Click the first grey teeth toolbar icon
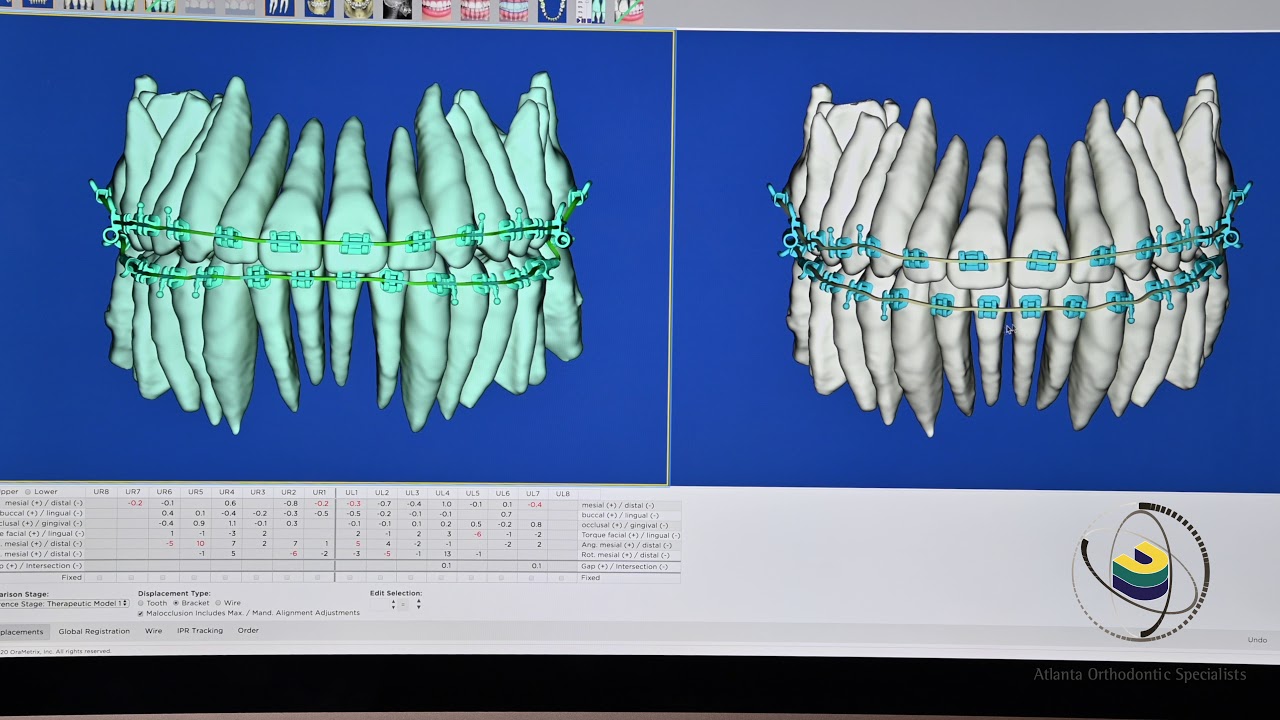Image resolution: width=1280 pixels, height=720 pixels. coord(200,8)
